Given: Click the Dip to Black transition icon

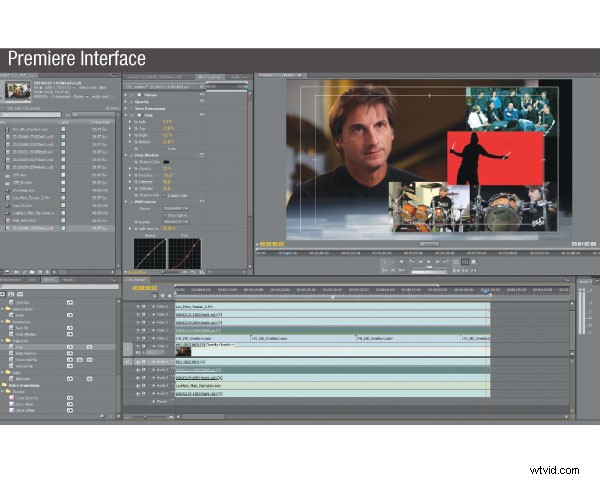Looking at the screenshot, I should (x=11, y=404).
